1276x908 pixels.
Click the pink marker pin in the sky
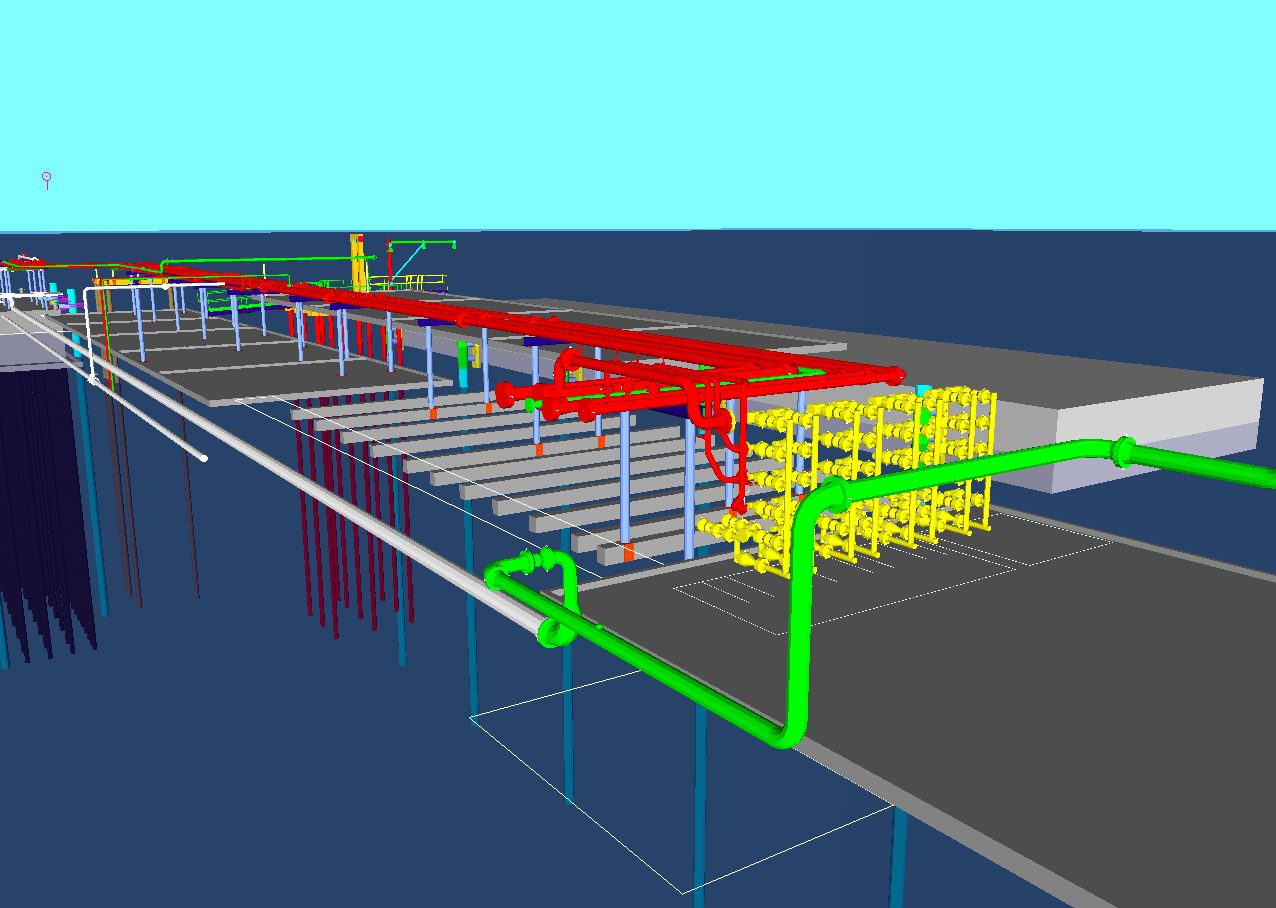click(46, 179)
